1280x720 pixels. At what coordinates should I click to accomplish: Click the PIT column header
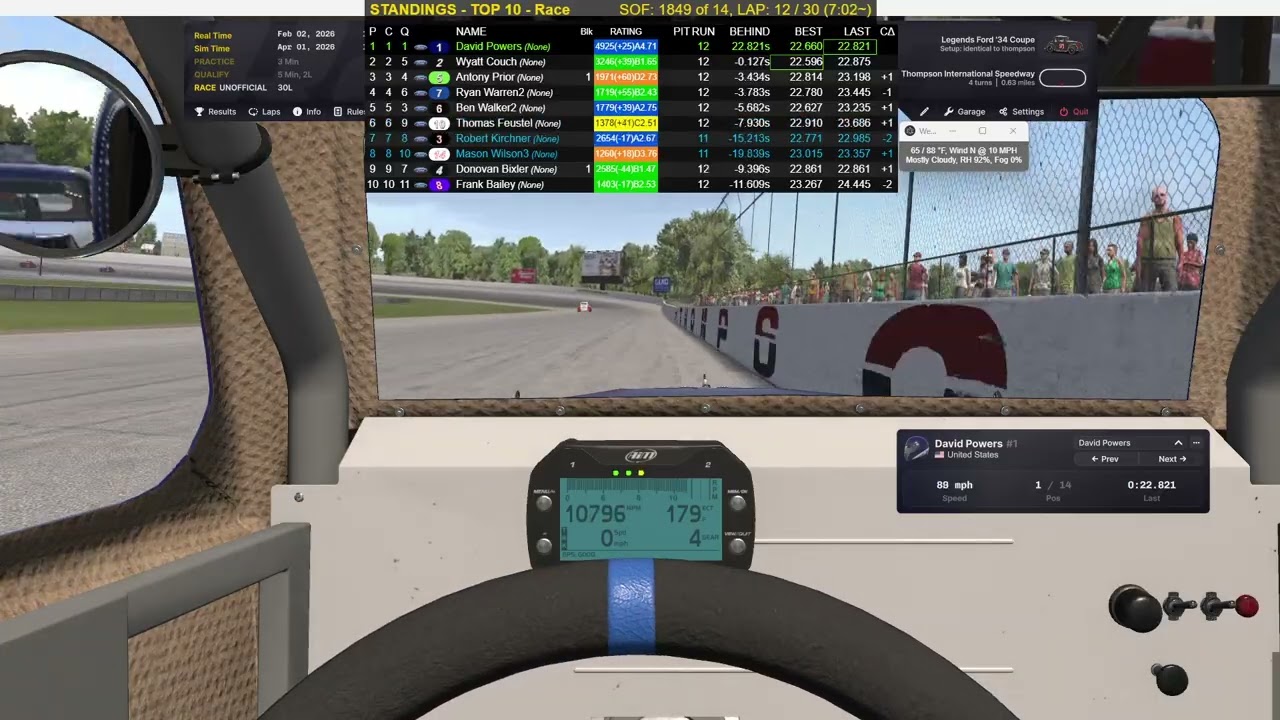(681, 32)
